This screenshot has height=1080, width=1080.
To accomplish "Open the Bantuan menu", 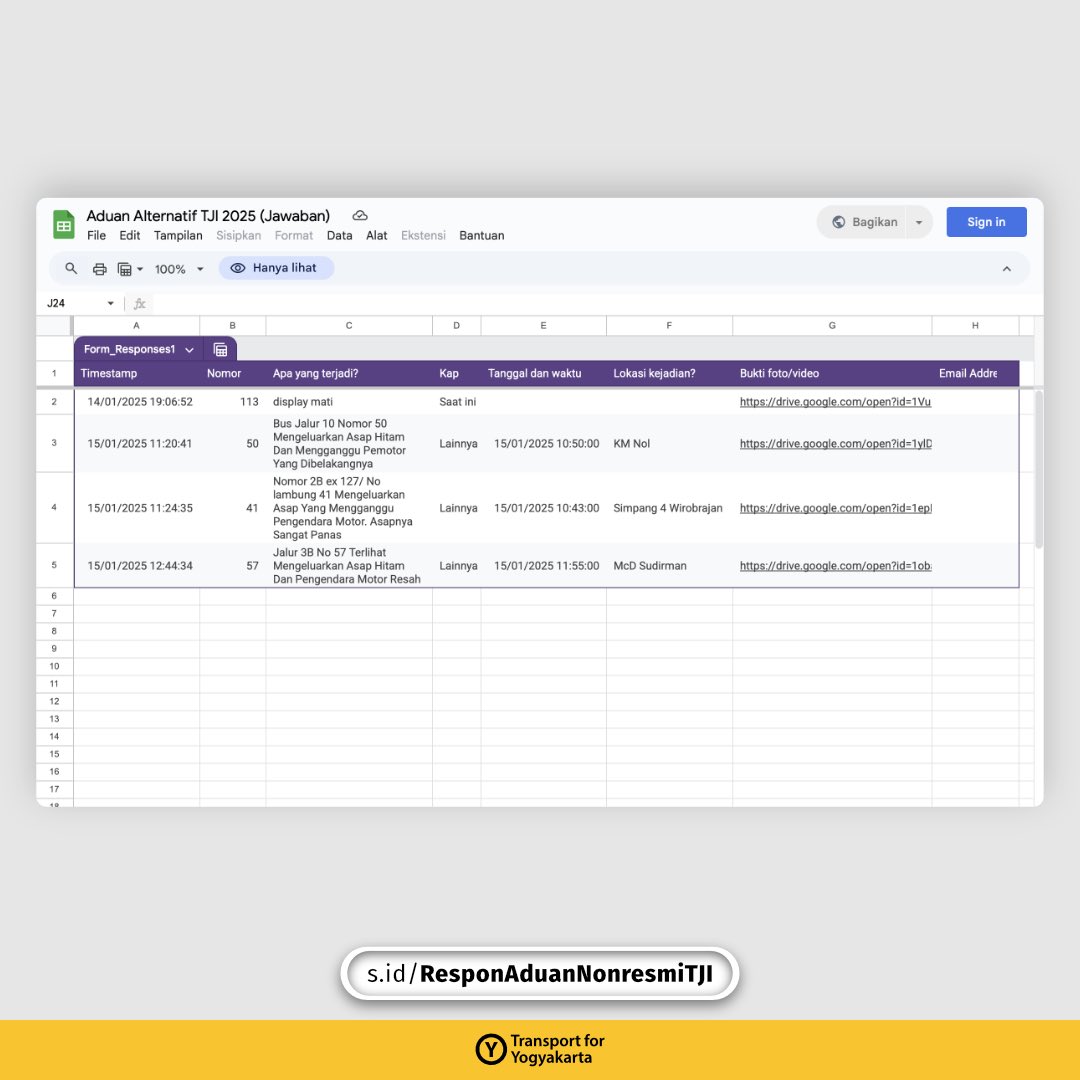I will [481, 236].
